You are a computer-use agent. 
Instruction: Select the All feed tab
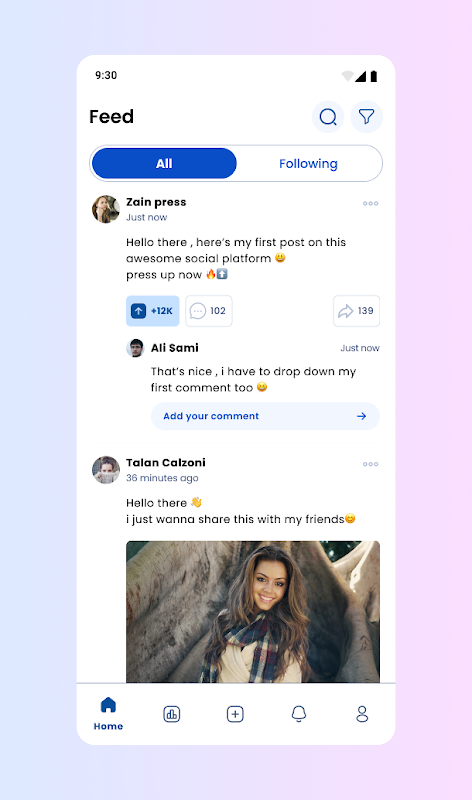click(164, 163)
